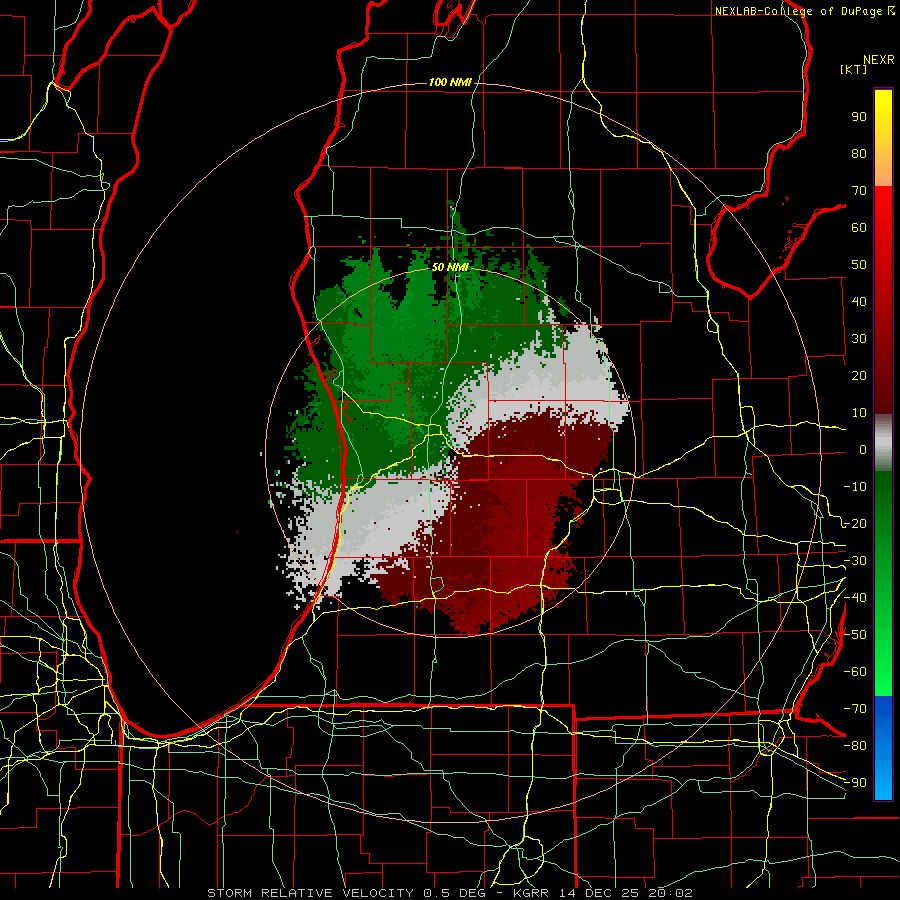The width and height of the screenshot is (900, 900).
Task: Click the -80 value on the velocity scale
Action: click(x=855, y=746)
